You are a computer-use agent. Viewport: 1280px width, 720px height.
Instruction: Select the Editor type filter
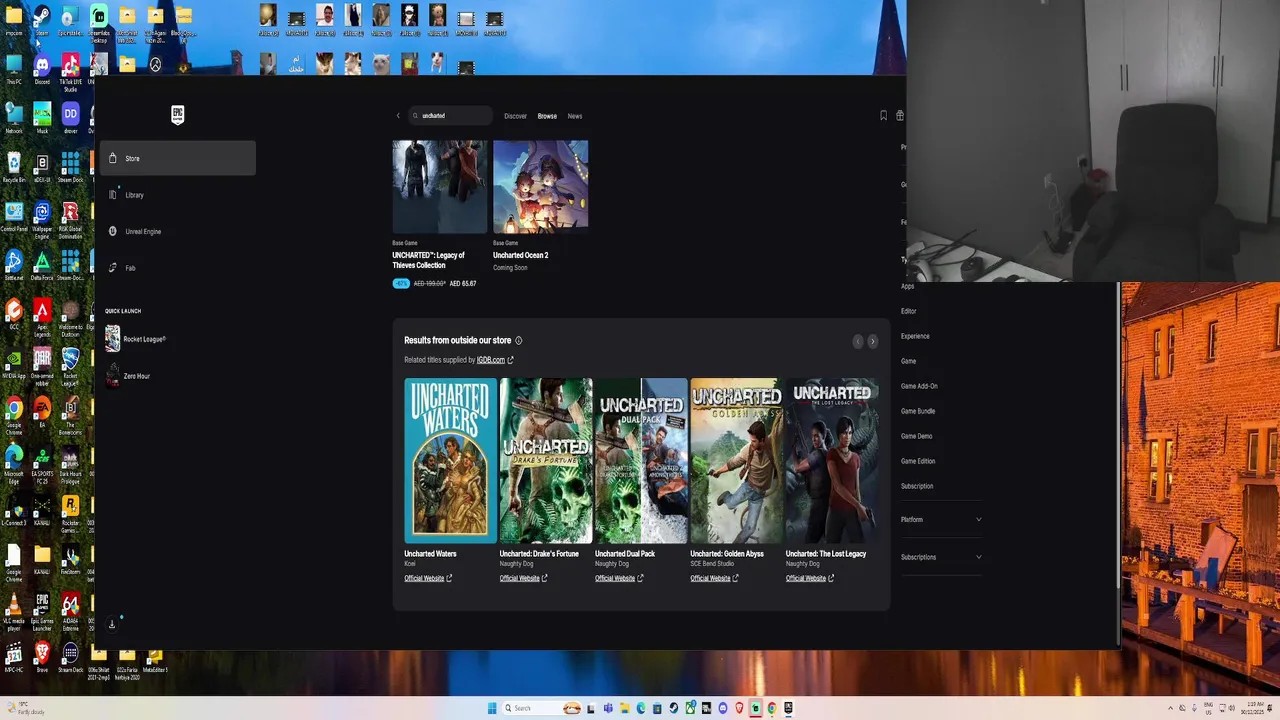pos(909,311)
